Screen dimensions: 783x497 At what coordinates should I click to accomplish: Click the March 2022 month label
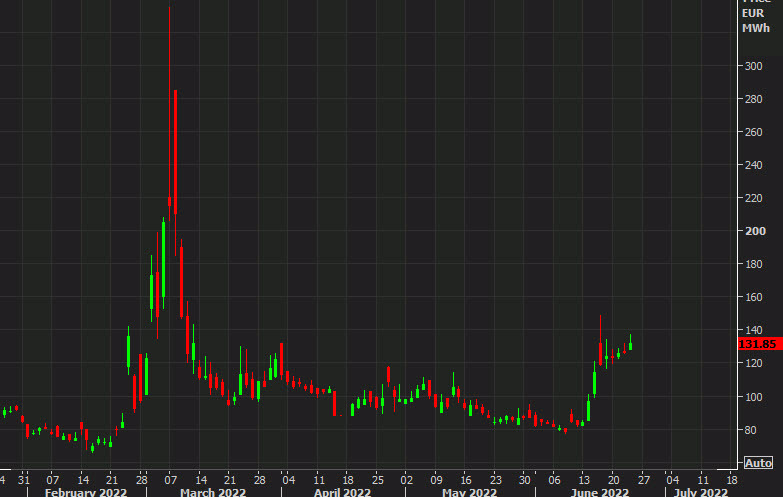212,492
